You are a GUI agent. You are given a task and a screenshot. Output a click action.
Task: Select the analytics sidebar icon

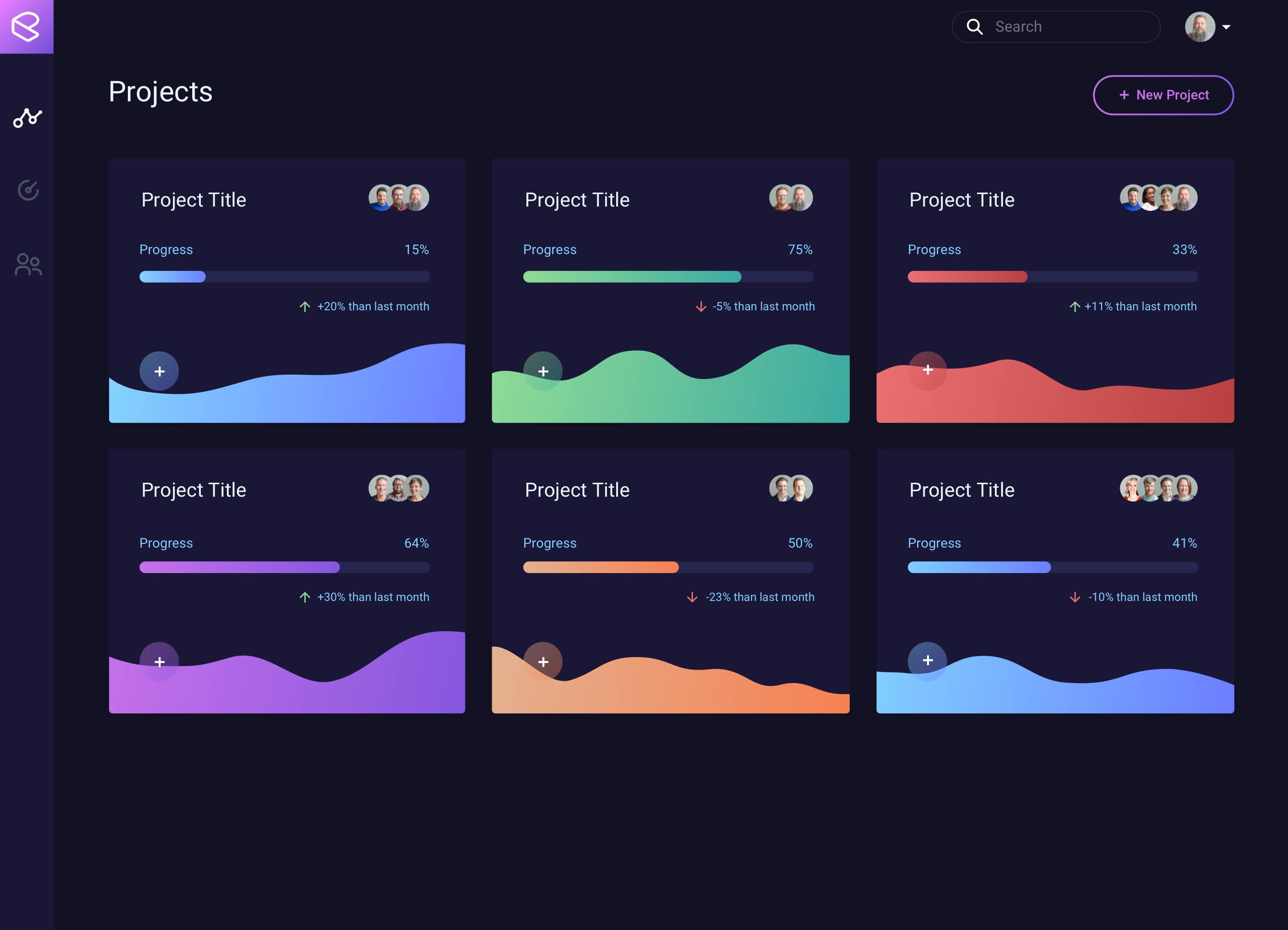(27, 118)
